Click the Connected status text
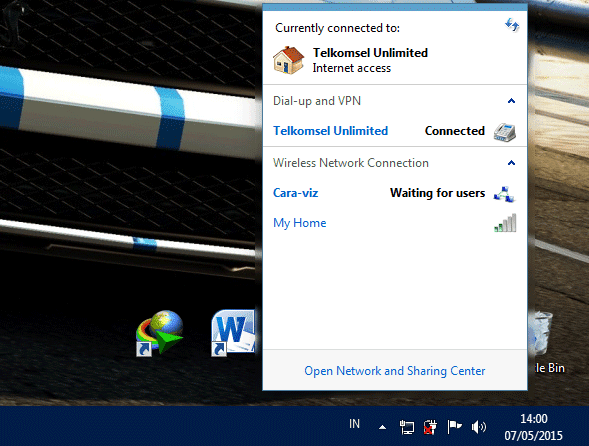 click(x=455, y=131)
